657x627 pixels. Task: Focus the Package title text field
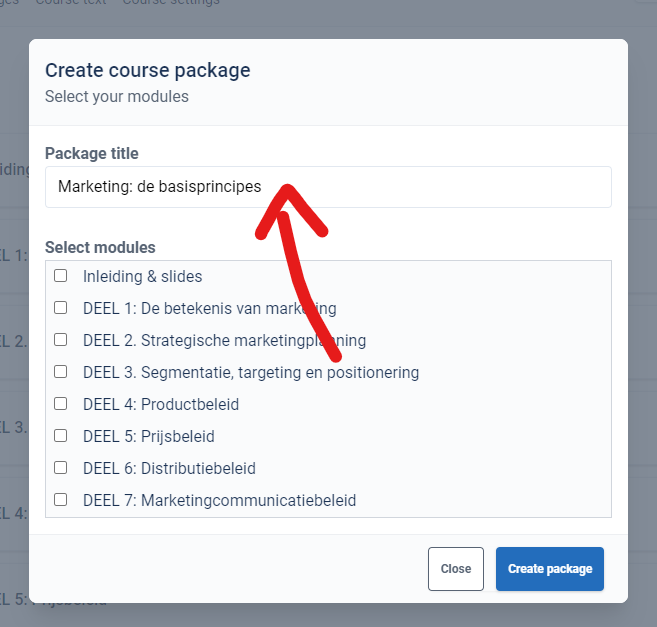pyautogui.click(x=328, y=187)
